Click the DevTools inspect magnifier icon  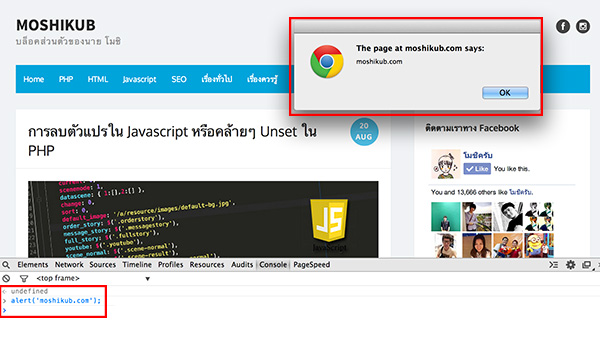6,265
